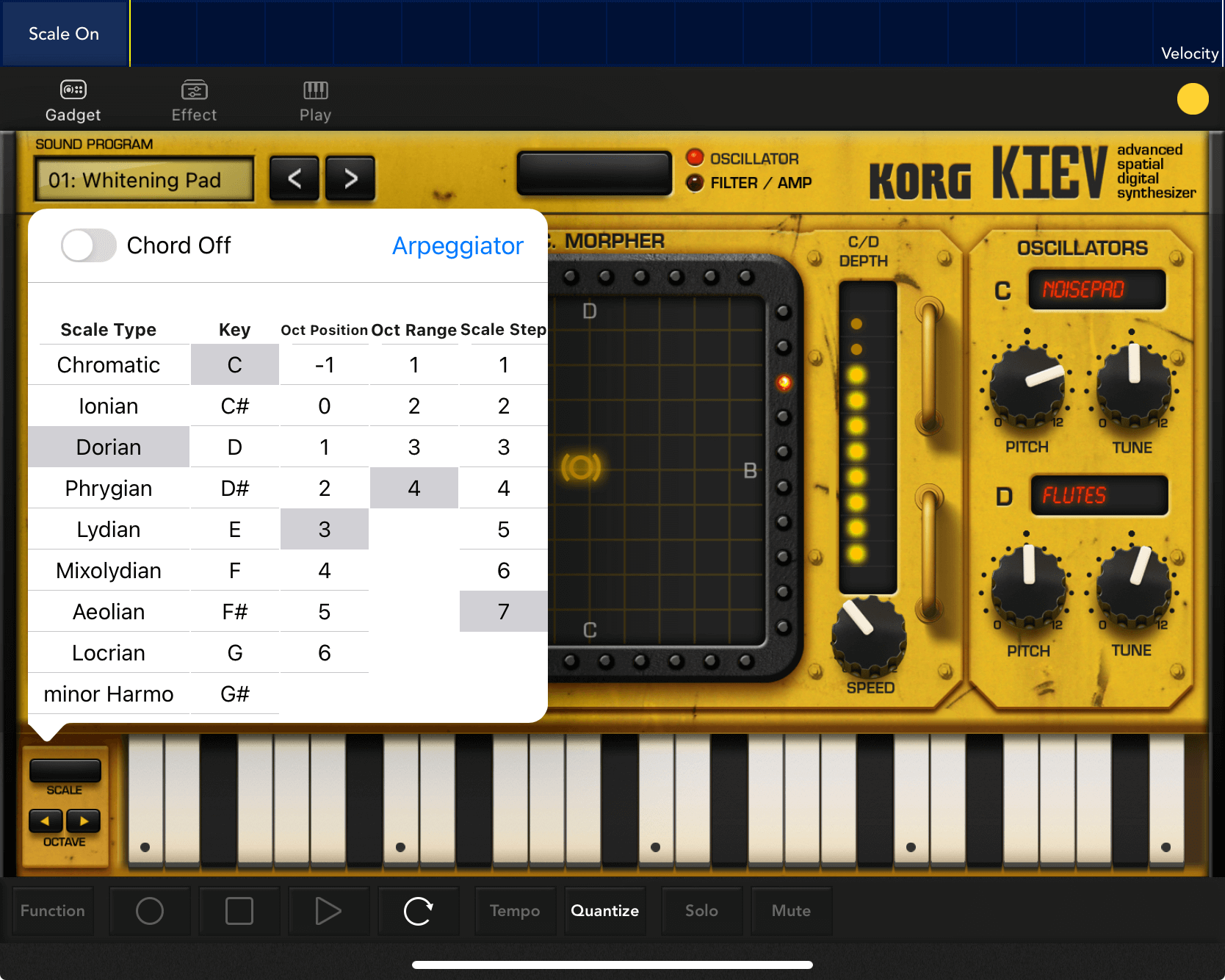Tap the Scale On button
This screenshot has height=980, width=1225.
point(64,34)
